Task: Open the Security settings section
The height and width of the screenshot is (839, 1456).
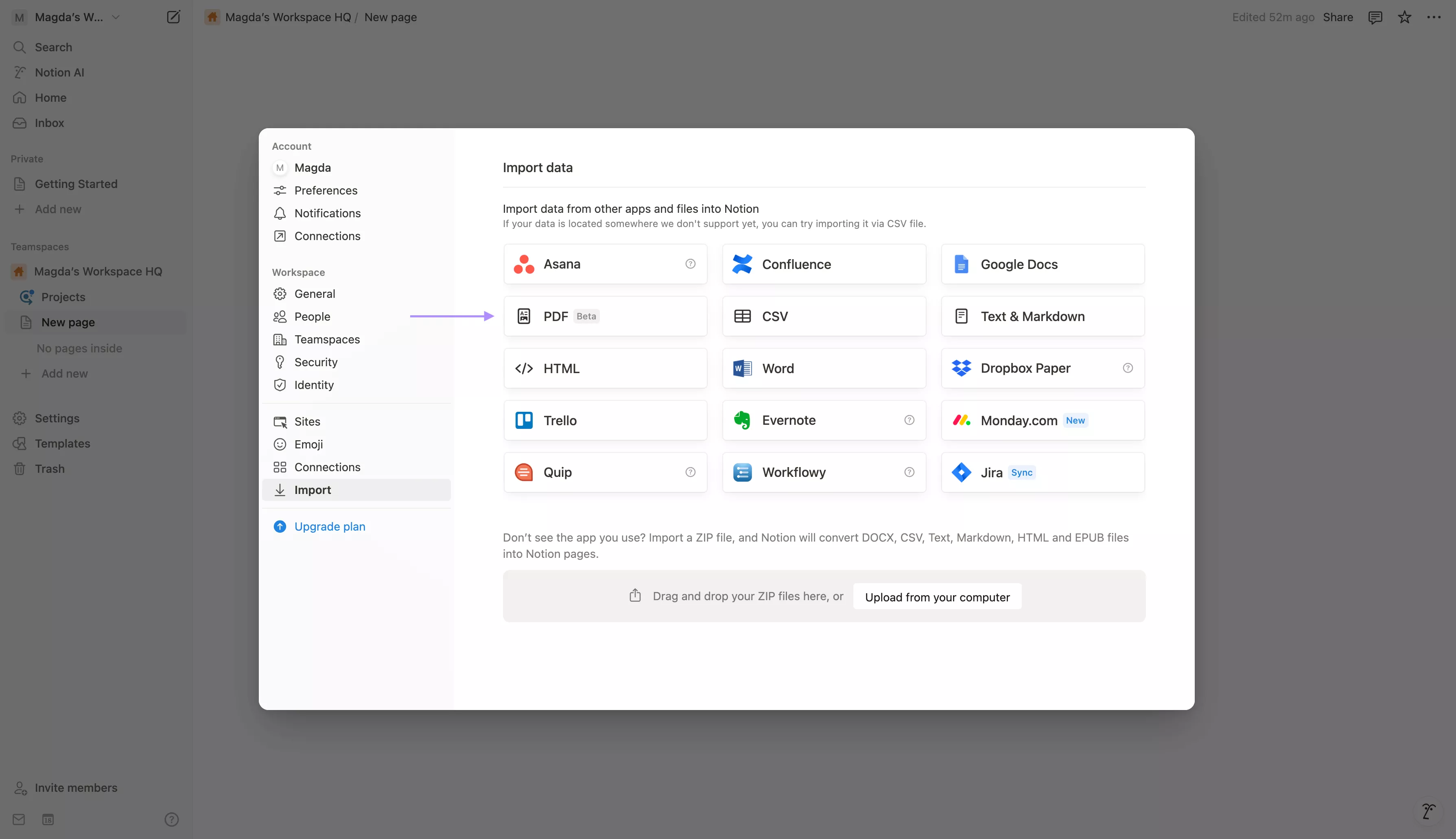Action: (316, 362)
